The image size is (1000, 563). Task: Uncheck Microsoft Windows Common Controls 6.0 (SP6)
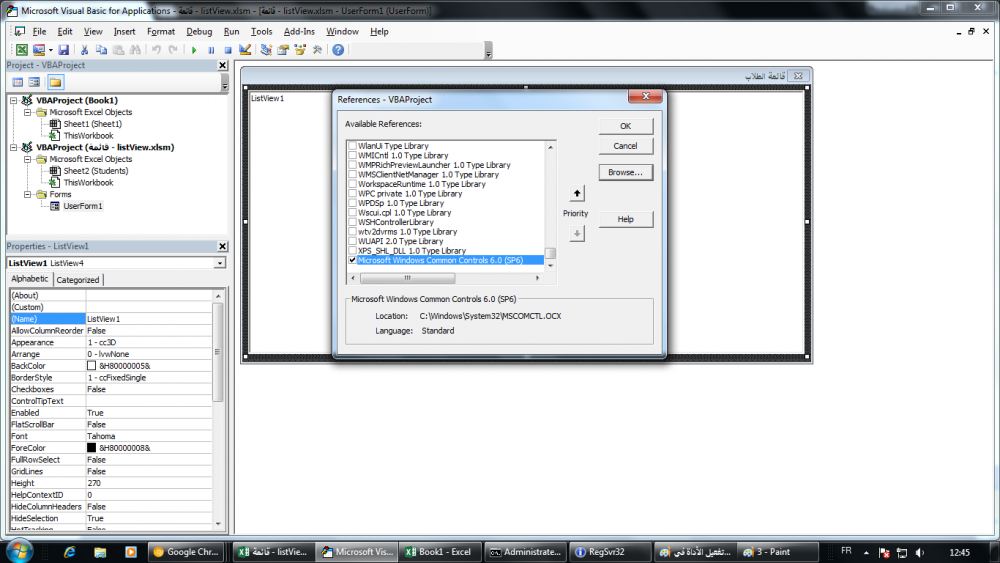pos(352,260)
